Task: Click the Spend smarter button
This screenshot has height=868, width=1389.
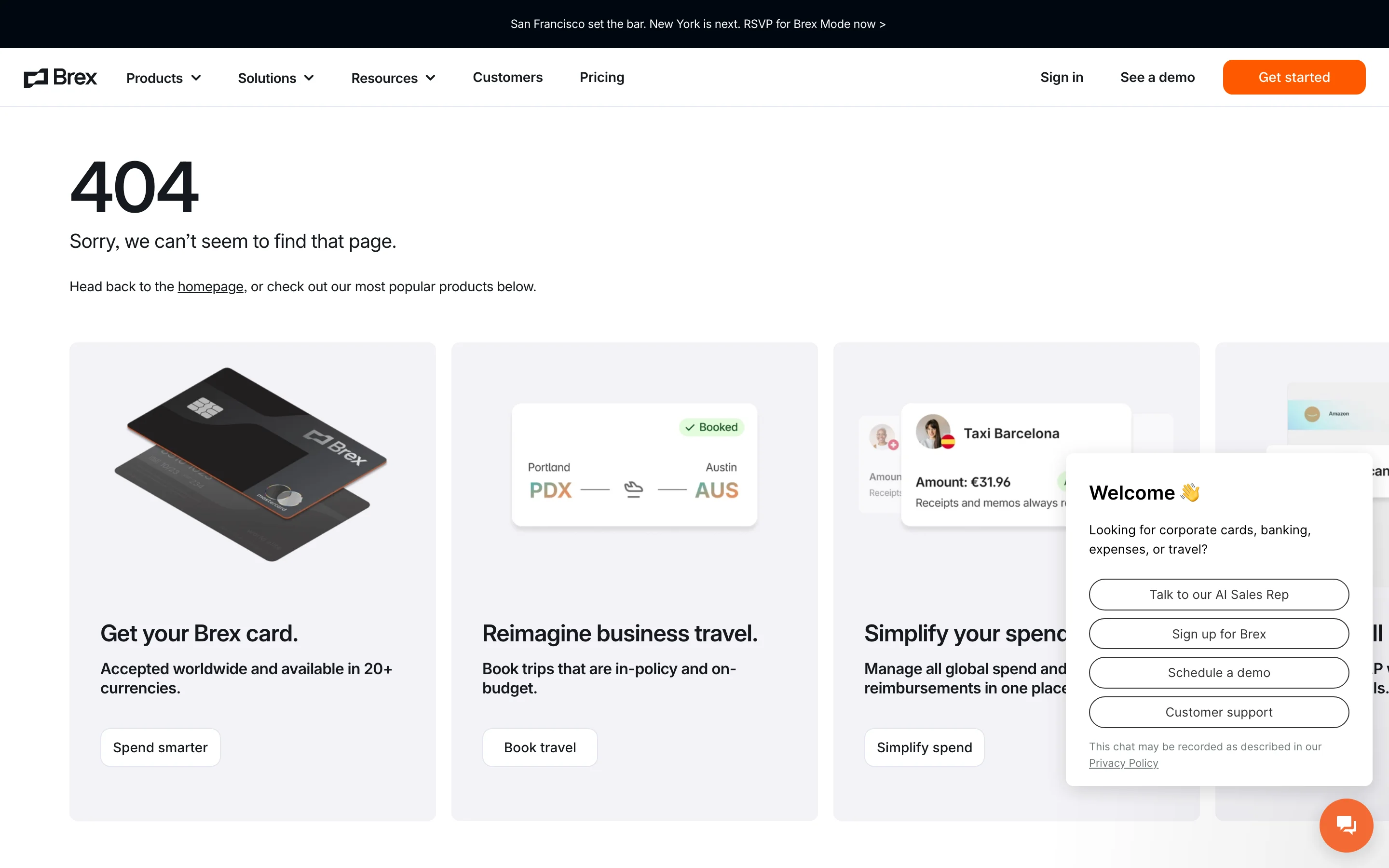Action: [x=160, y=747]
